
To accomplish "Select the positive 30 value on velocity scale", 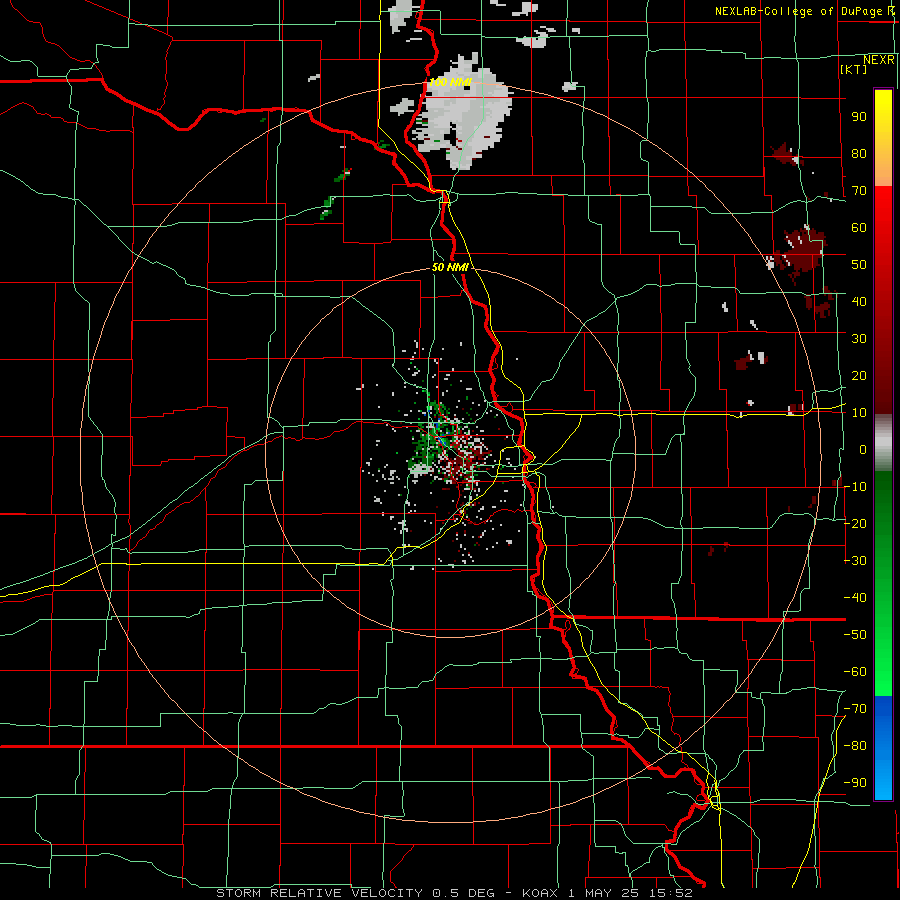I will click(859, 339).
